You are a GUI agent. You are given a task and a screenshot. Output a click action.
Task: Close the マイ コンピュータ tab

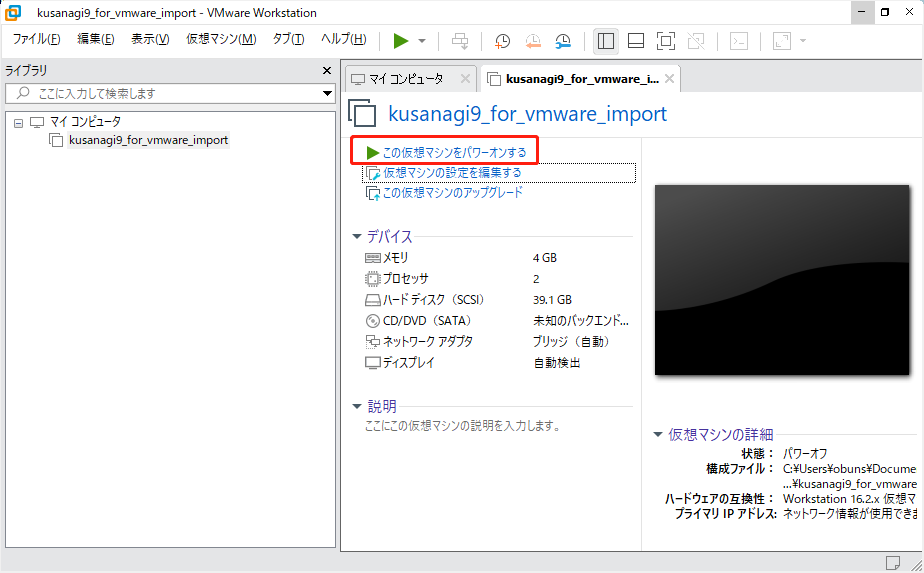[x=465, y=78]
